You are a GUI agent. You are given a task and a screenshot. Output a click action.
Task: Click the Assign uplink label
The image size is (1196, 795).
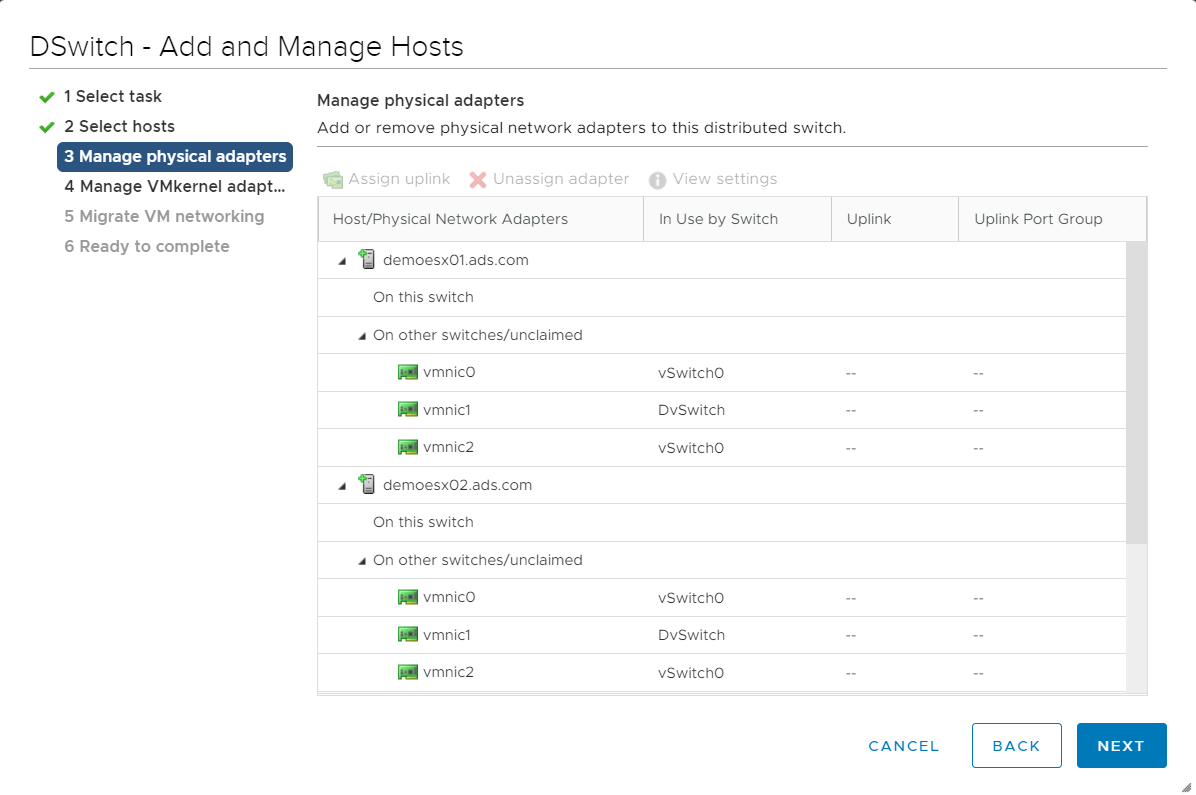(x=399, y=179)
